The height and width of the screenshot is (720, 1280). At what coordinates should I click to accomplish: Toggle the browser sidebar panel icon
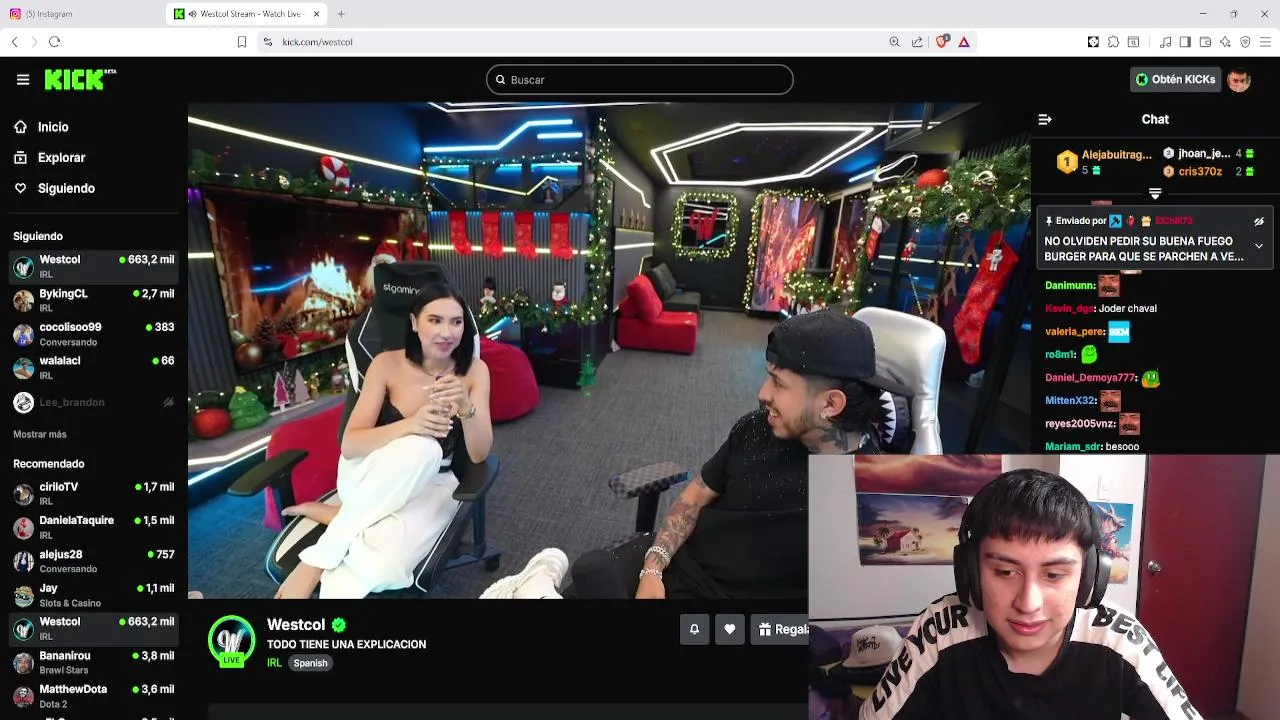pos(1185,42)
